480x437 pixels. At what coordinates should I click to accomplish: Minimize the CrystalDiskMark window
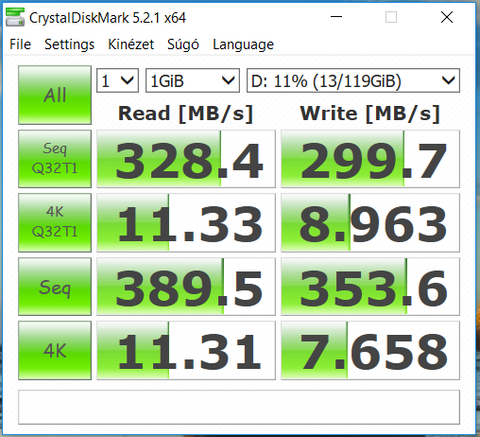(x=336, y=17)
